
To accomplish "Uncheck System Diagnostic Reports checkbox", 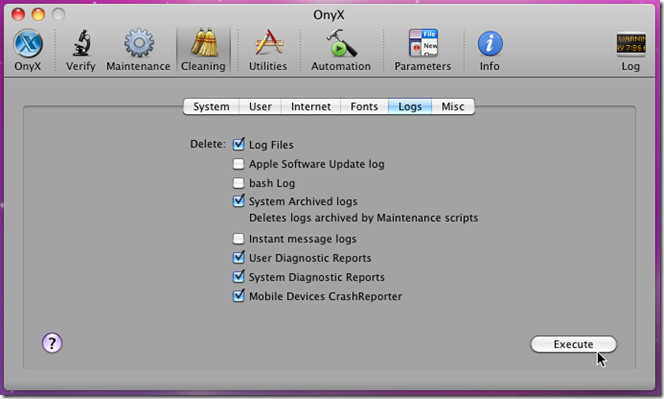I will click(238, 277).
